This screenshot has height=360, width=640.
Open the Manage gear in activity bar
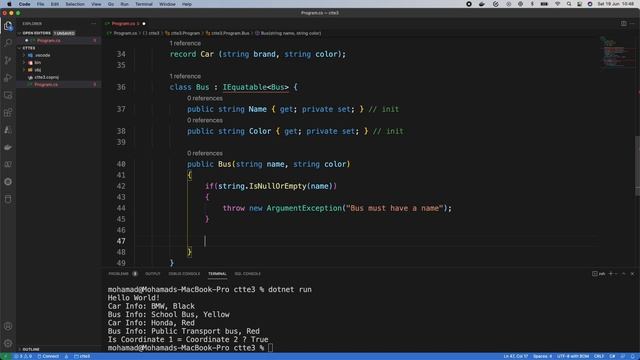coord(8,343)
